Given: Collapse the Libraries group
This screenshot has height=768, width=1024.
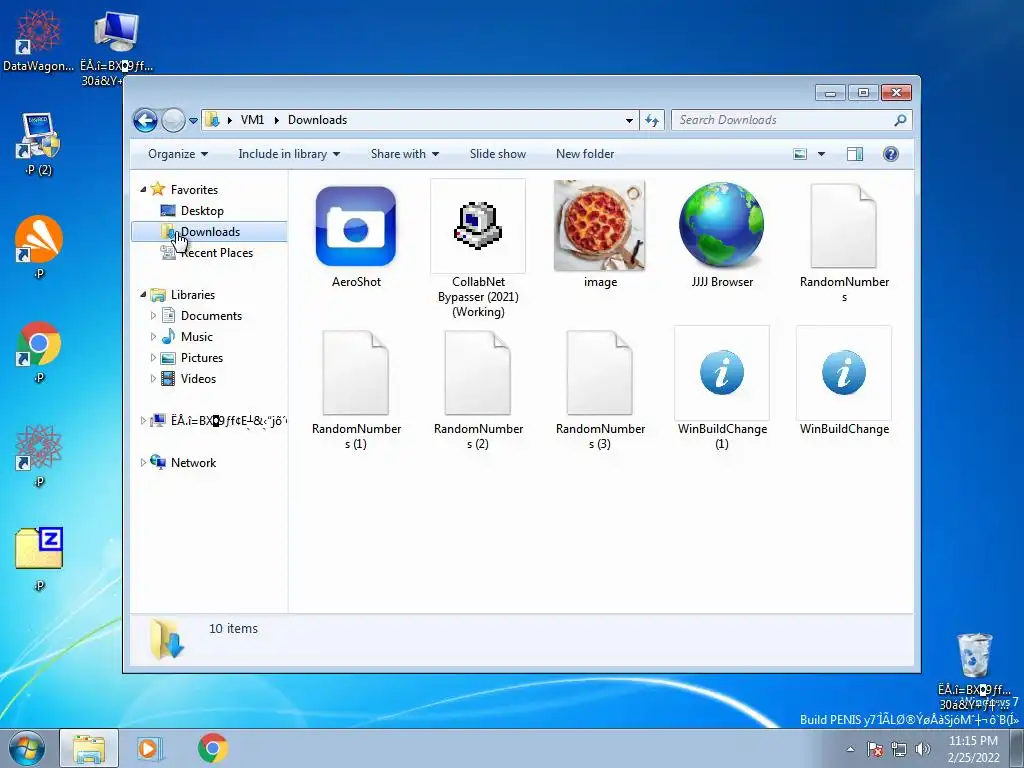Looking at the screenshot, I should tap(143, 295).
